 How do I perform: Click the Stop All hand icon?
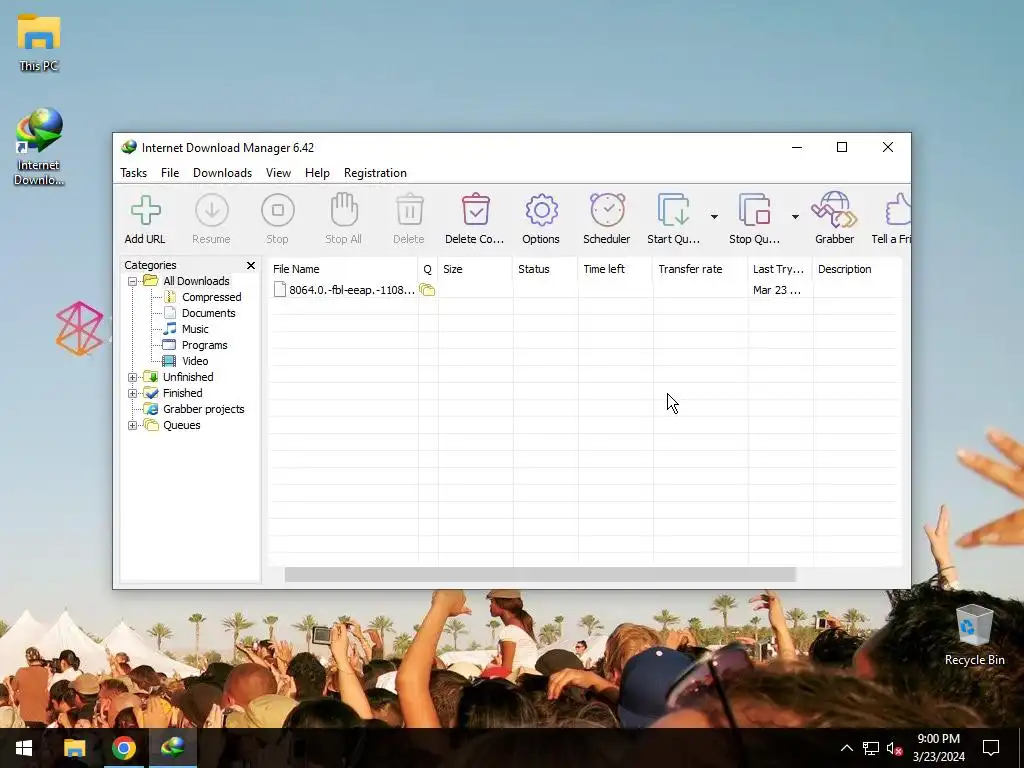pos(344,210)
